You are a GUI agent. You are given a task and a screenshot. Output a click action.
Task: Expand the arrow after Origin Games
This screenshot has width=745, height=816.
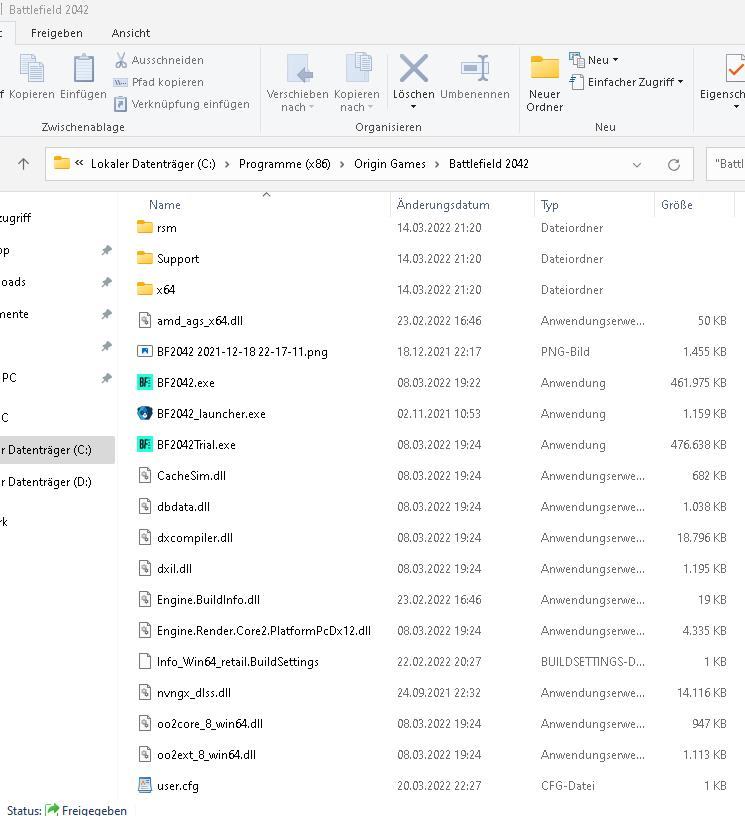[x=437, y=164]
